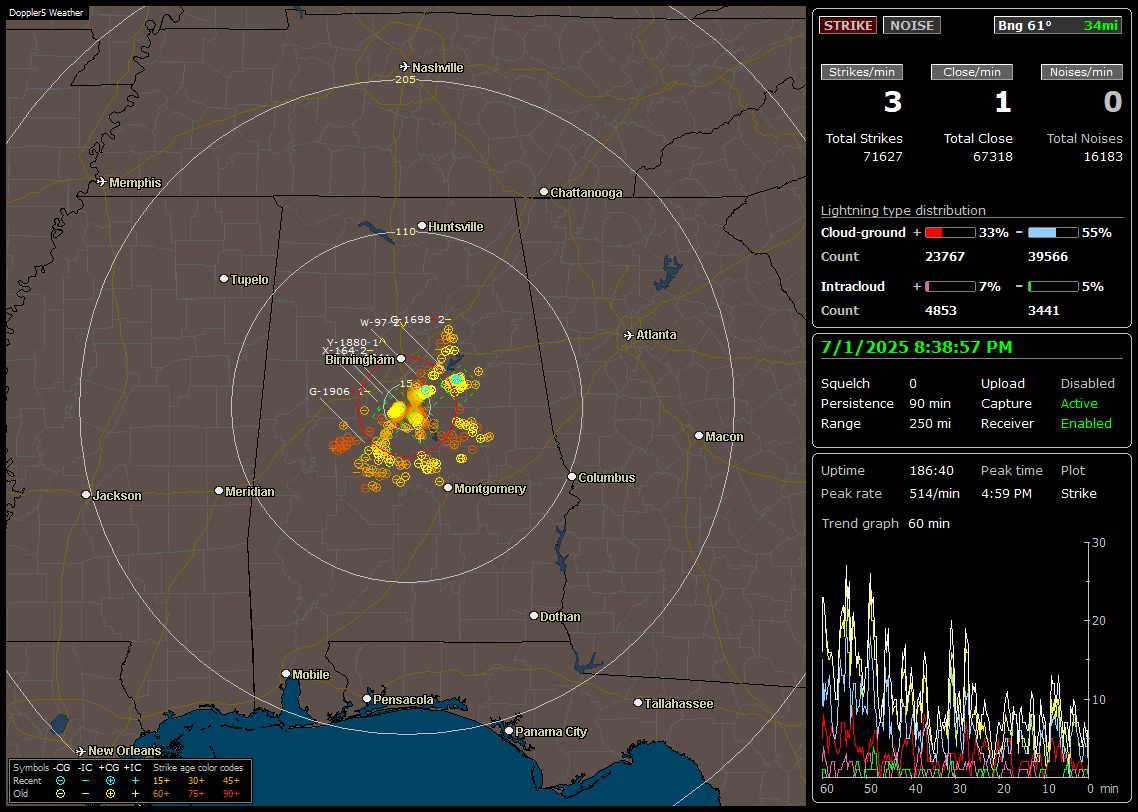Click the Memphis airport plane icon
Screen dimensions: 1138x812
102,181
